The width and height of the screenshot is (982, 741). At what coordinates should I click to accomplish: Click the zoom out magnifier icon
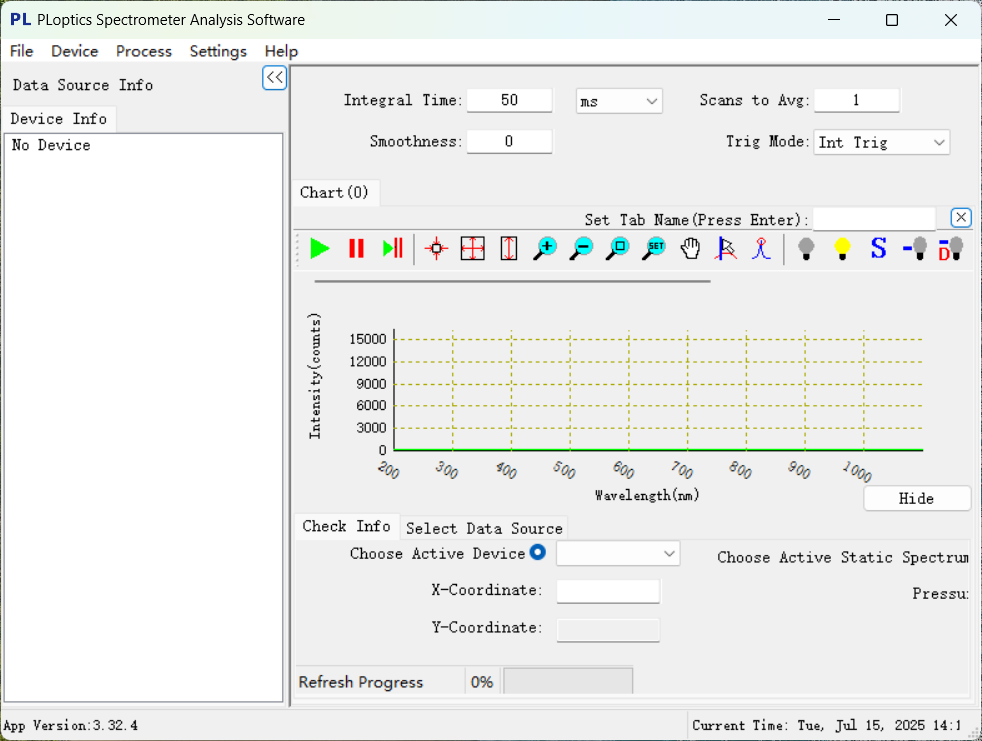[x=581, y=248]
